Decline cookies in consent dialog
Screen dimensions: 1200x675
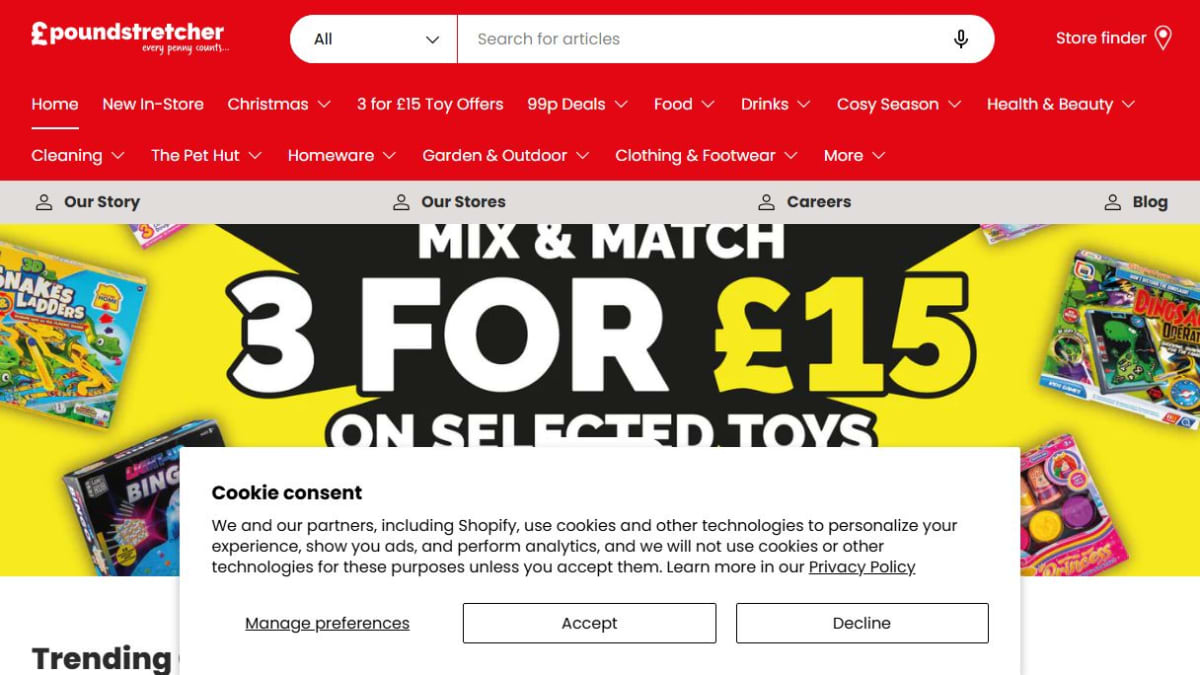(862, 623)
